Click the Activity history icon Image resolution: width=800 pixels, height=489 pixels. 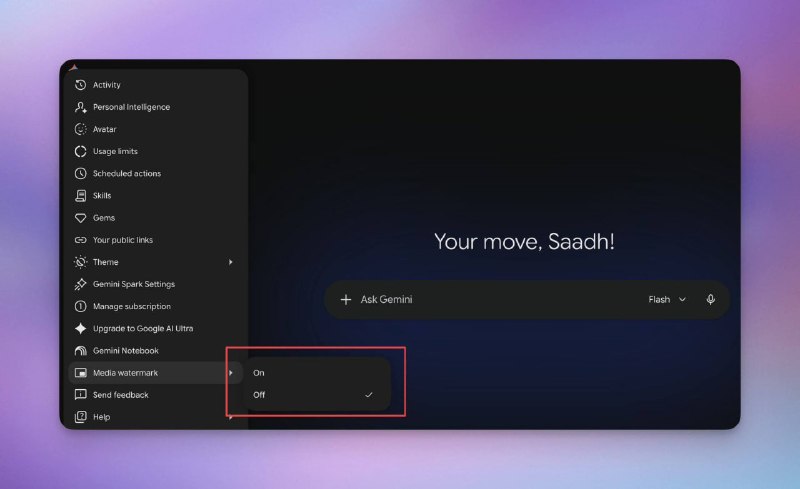[81, 85]
